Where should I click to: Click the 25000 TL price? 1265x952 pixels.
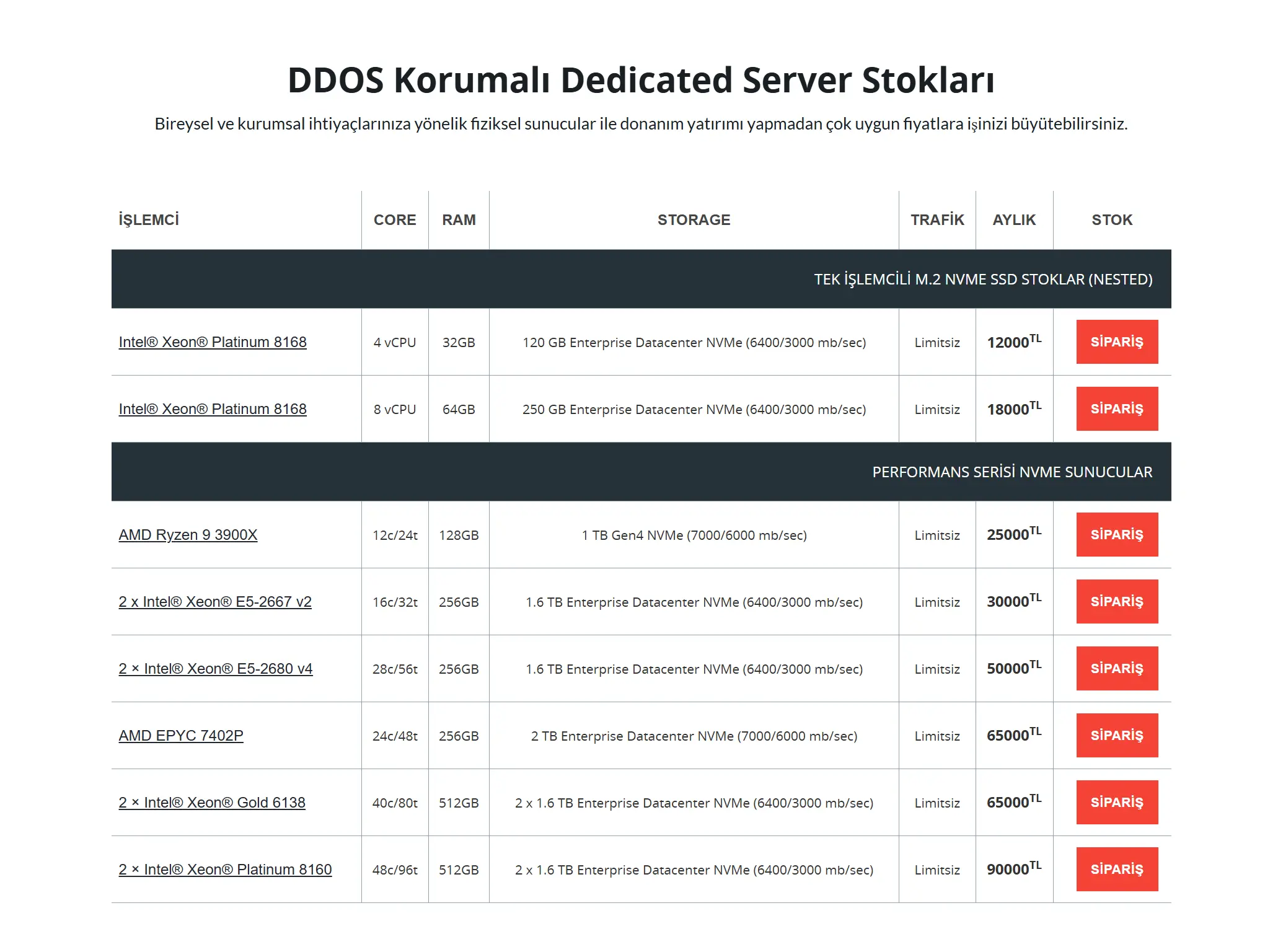point(1014,534)
